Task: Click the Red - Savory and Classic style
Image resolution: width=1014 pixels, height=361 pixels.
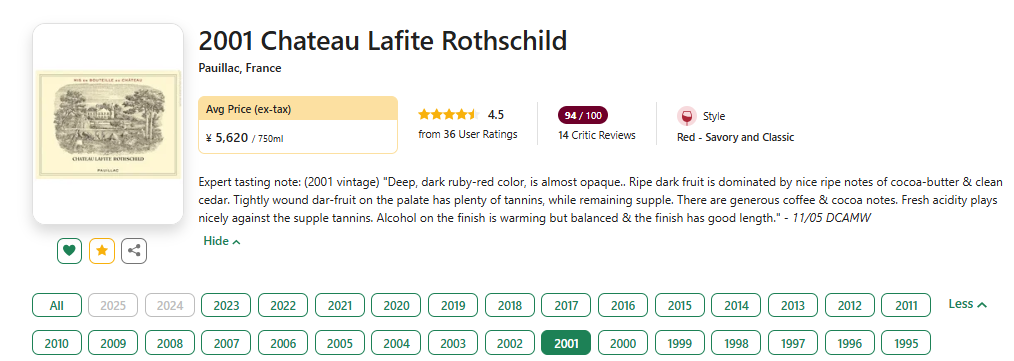Action: tap(735, 137)
